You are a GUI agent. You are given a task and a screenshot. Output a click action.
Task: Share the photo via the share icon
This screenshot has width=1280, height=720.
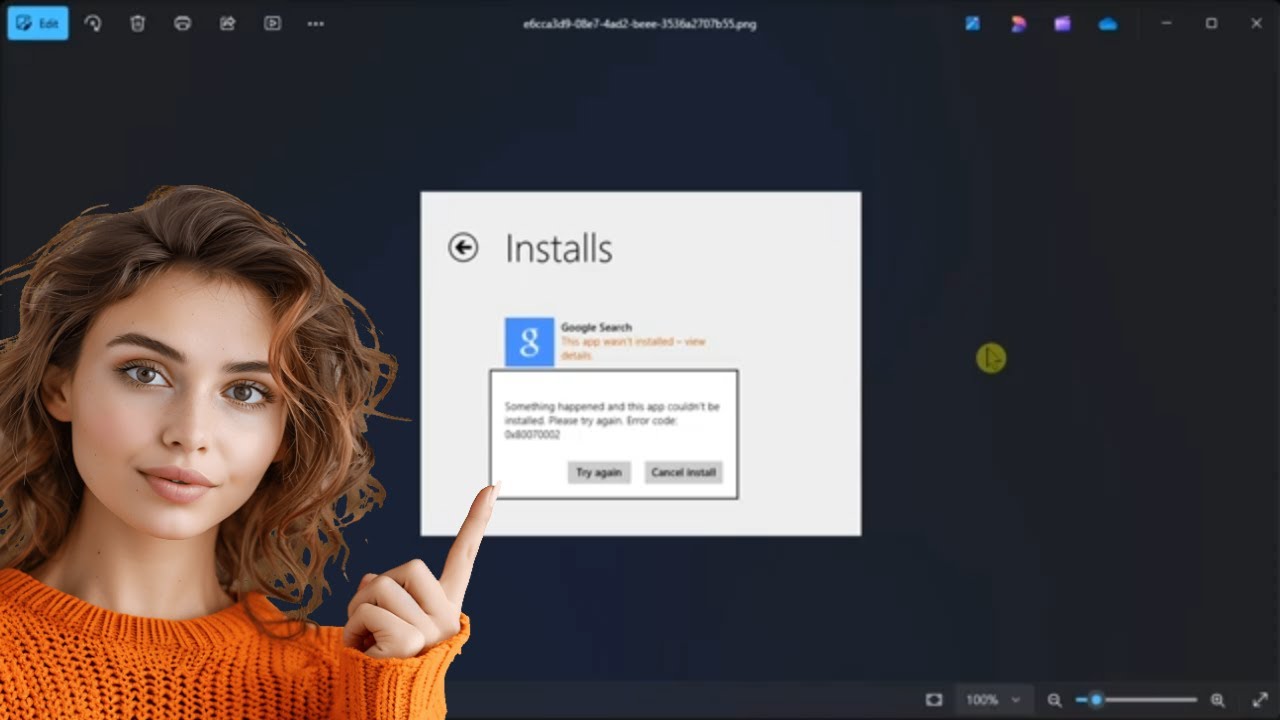tap(228, 23)
